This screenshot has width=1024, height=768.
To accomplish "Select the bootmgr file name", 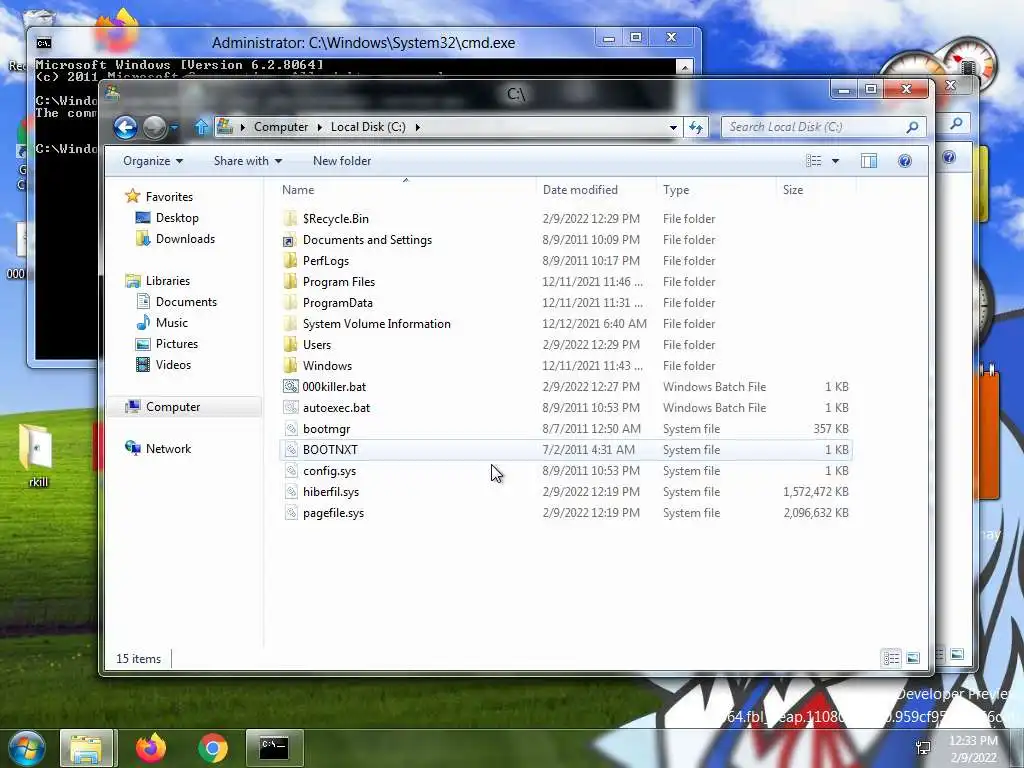I will [327, 429].
